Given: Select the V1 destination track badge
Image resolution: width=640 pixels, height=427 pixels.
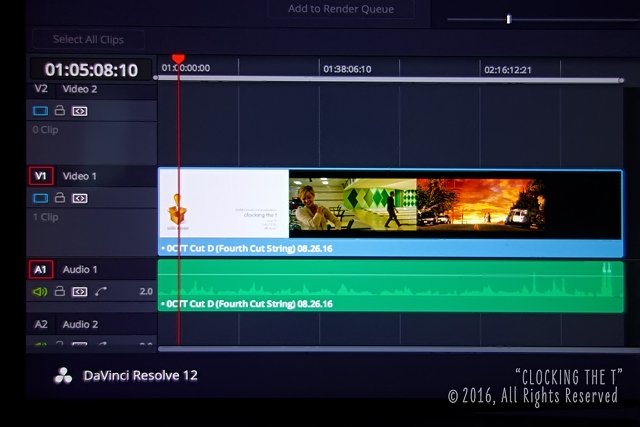Looking at the screenshot, I should point(41,176).
